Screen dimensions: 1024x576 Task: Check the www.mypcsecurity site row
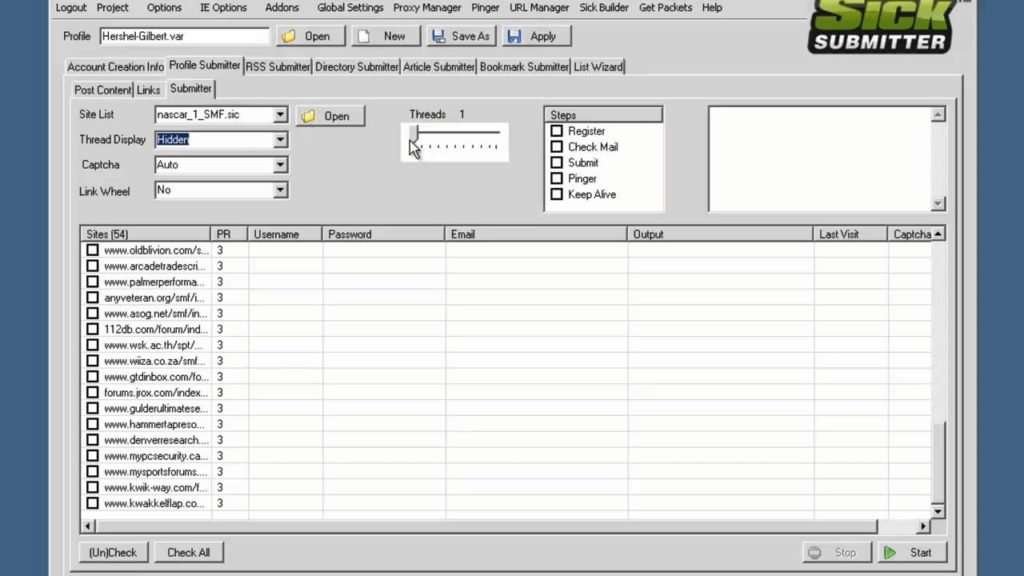(x=93, y=456)
